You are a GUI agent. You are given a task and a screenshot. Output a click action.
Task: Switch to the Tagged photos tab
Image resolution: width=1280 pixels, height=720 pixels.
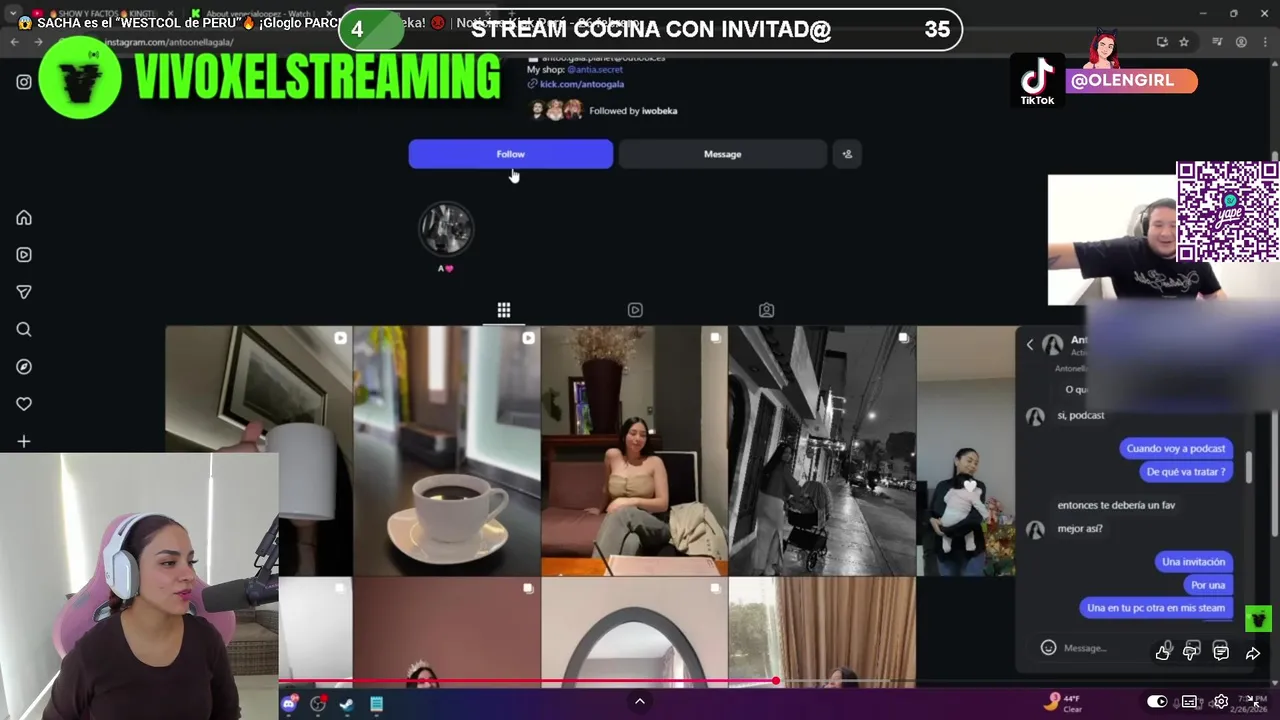coord(766,310)
